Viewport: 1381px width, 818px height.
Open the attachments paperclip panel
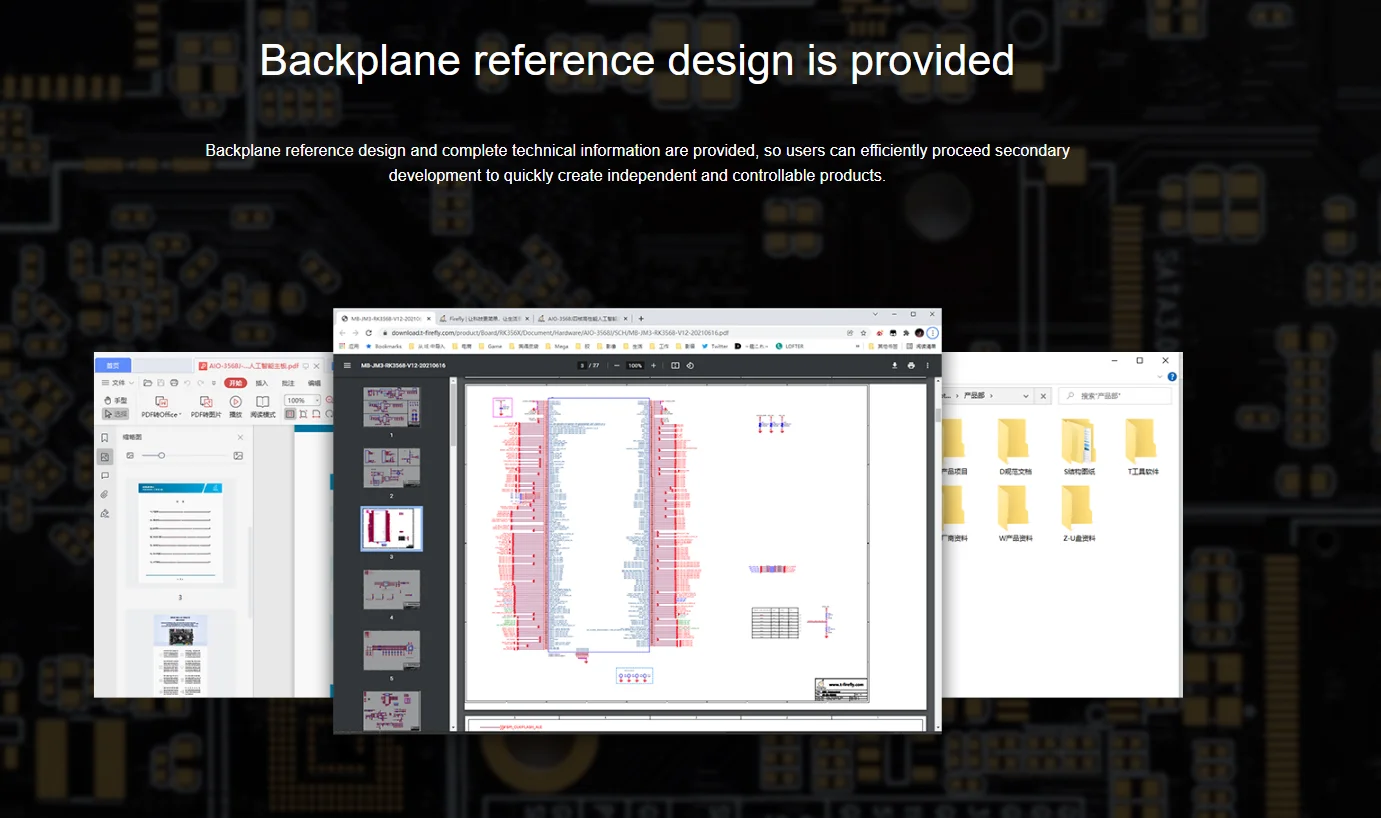tap(105, 494)
